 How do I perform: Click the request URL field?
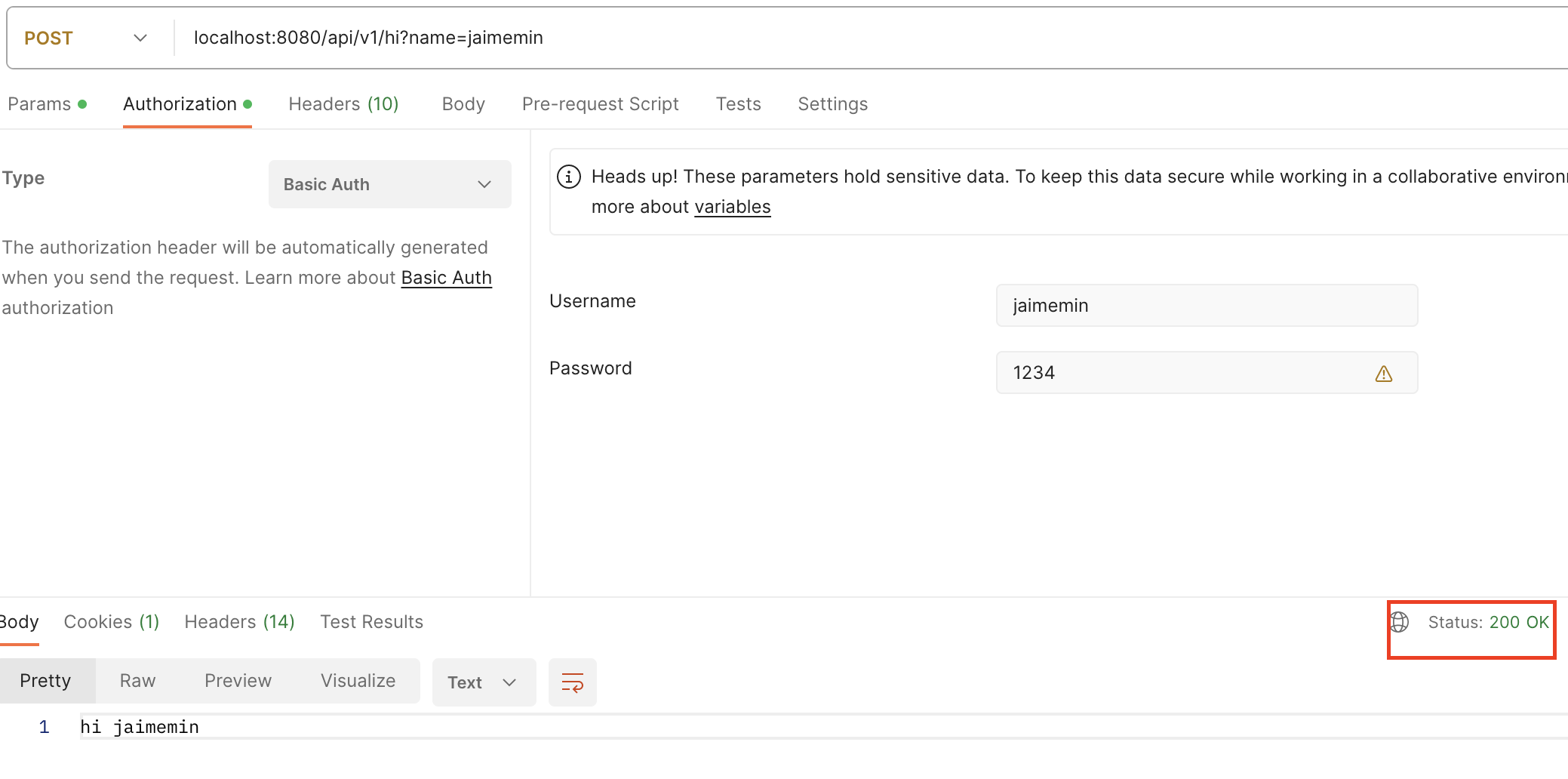pos(830,38)
